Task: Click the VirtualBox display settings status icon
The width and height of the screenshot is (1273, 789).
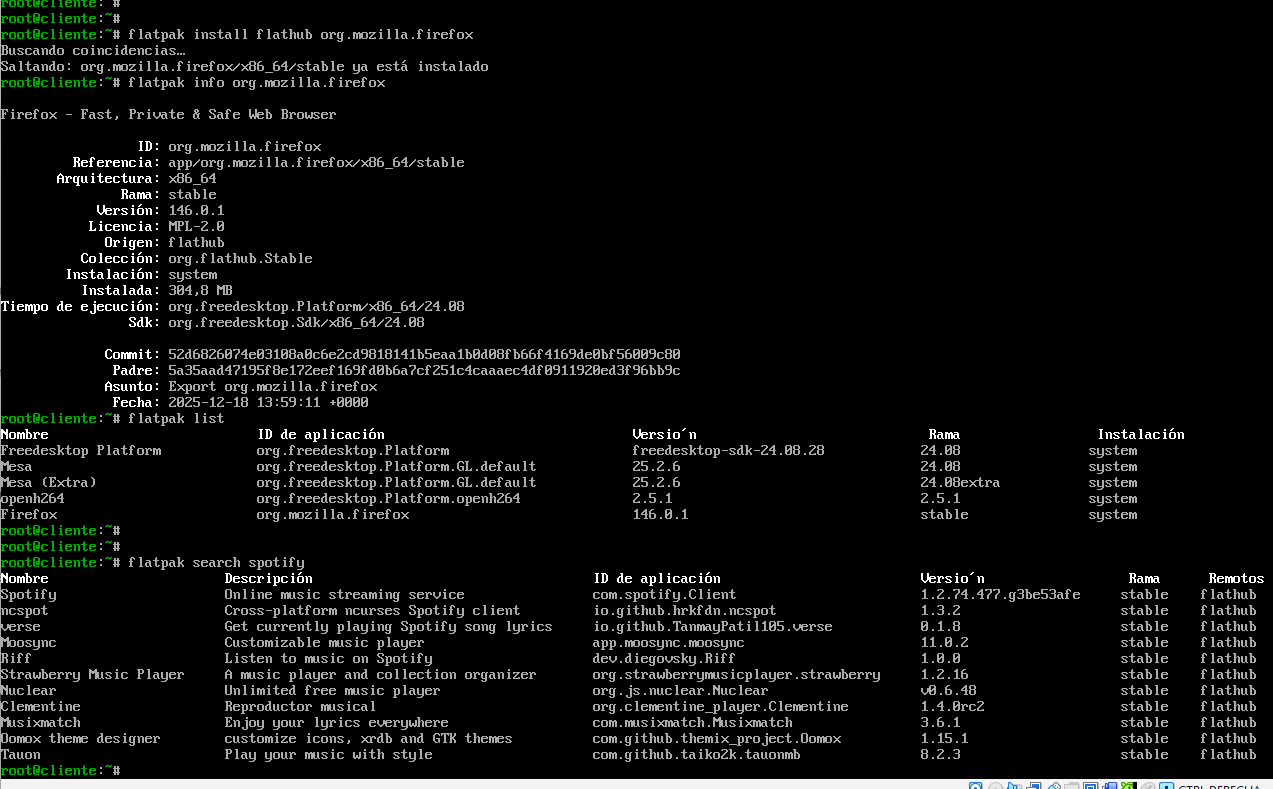Action: click(1090, 785)
